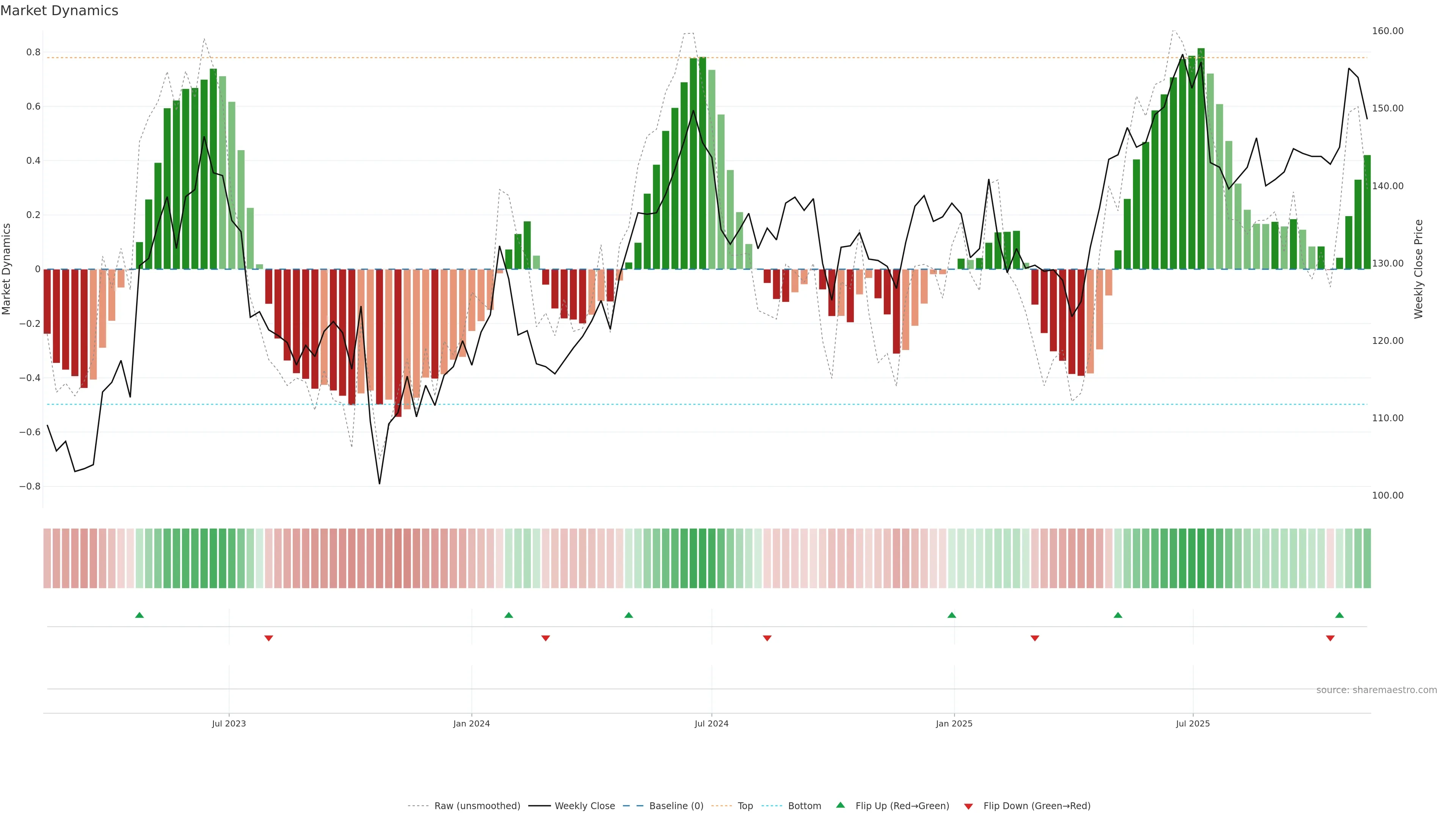Image resolution: width=1456 pixels, height=819 pixels.
Task: Click the source: sharemaestro.com text
Action: tap(1376, 690)
